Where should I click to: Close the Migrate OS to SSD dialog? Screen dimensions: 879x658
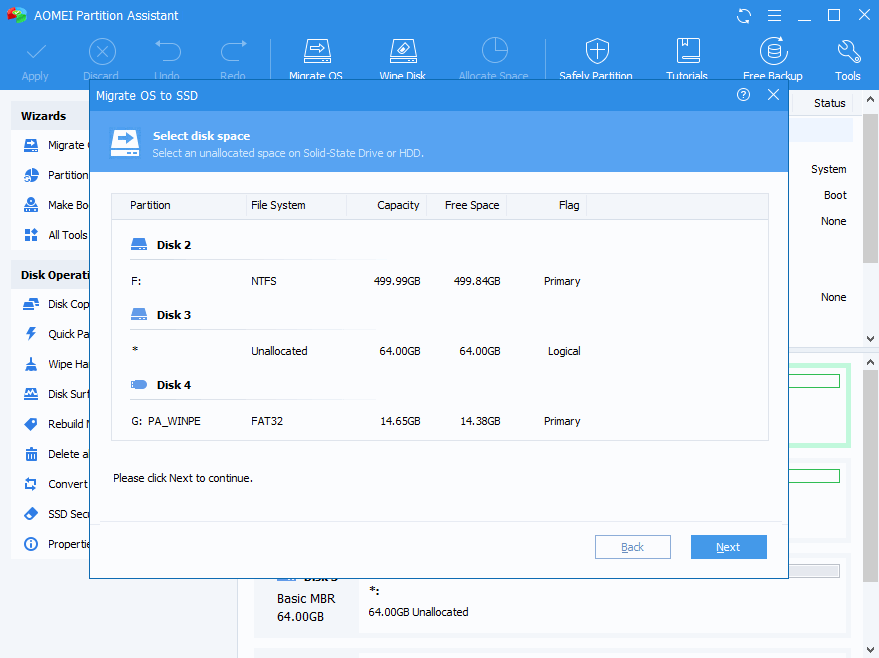tap(773, 95)
